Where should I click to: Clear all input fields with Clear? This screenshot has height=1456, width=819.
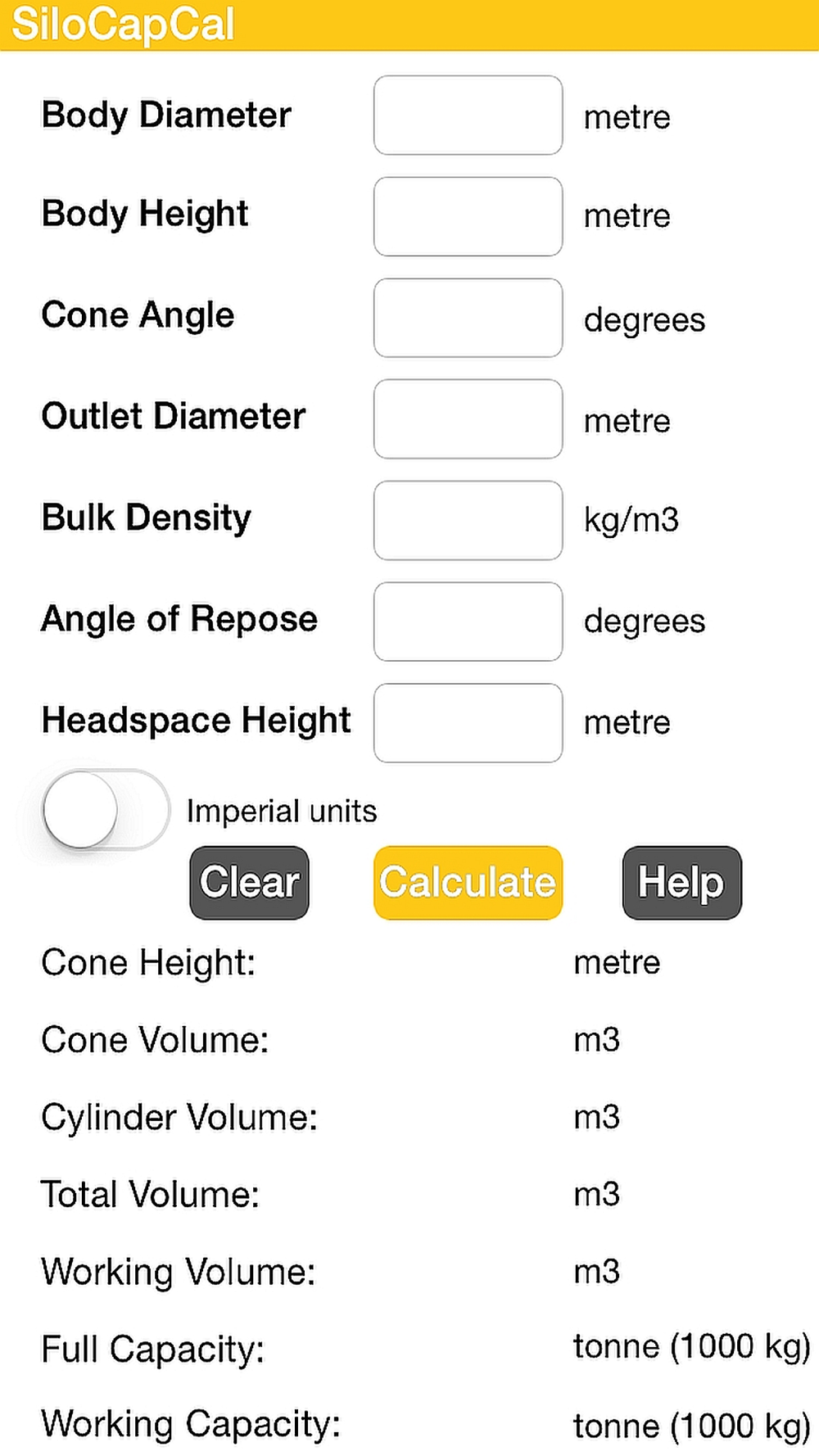coord(250,883)
